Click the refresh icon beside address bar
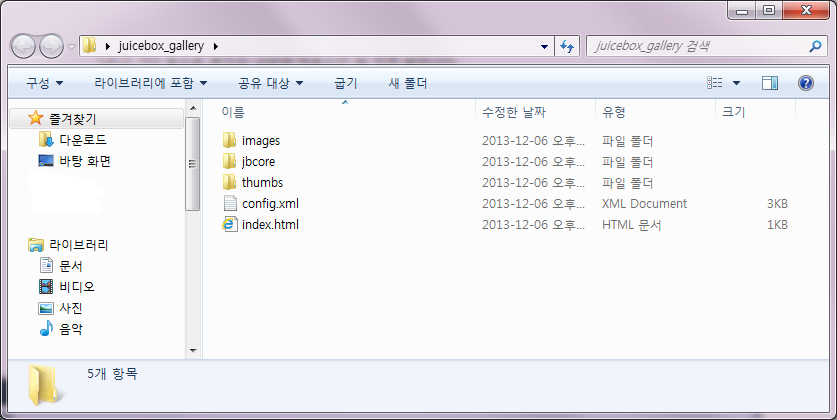 [x=567, y=46]
